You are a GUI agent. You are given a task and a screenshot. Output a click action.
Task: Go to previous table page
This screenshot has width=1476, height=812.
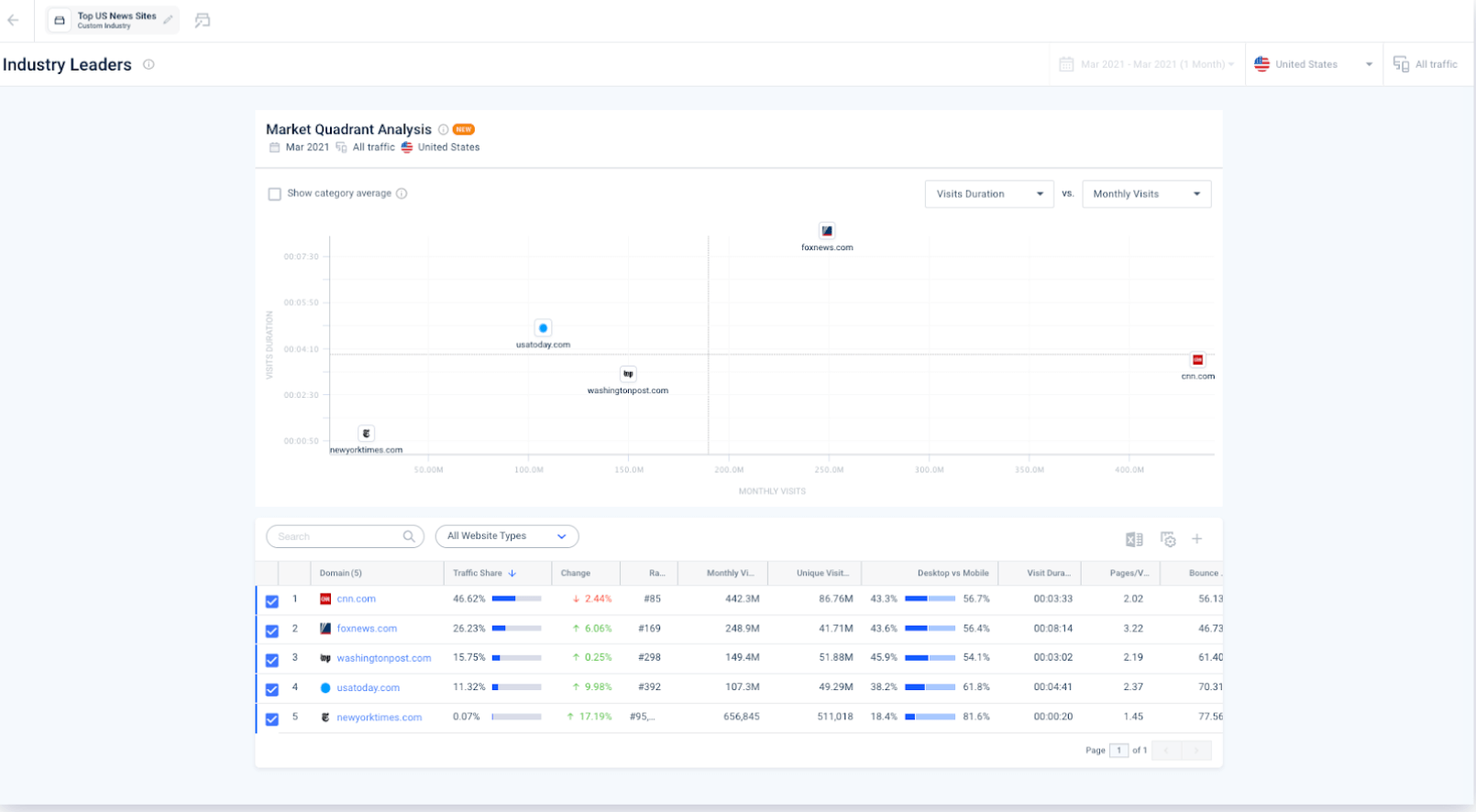click(1166, 751)
